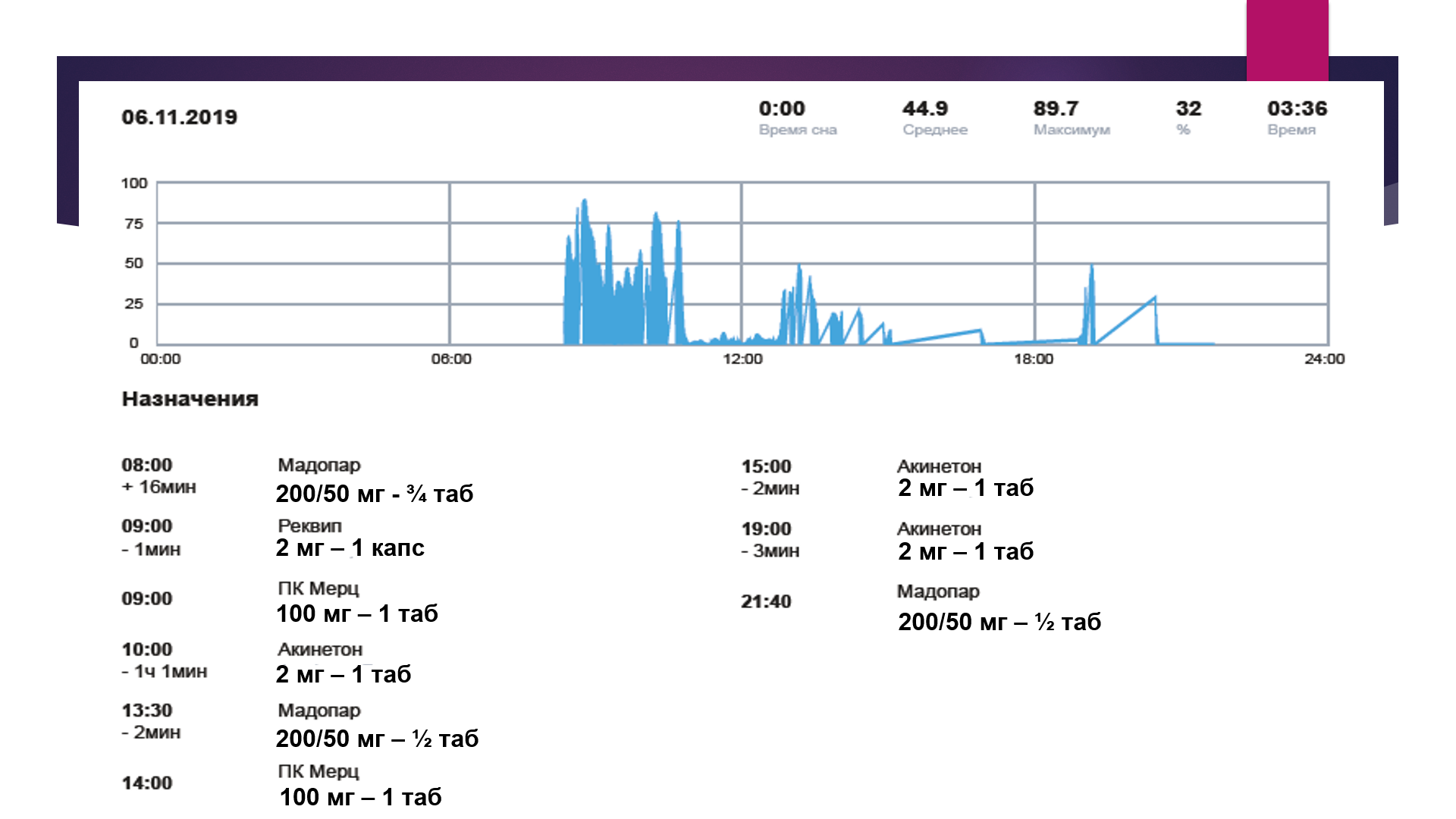Click the 75 y-axis label
Image resolution: width=1456 pixels, height=819 pixels.
pyautogui.click(x=133, y=224)
